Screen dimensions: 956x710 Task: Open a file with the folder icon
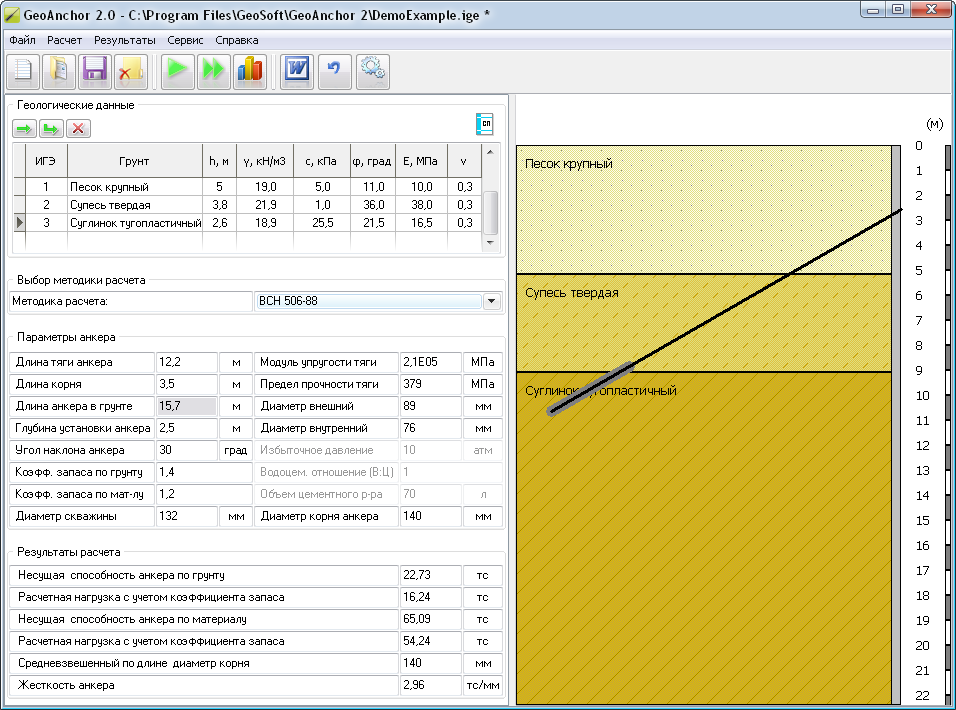(59, 71)
